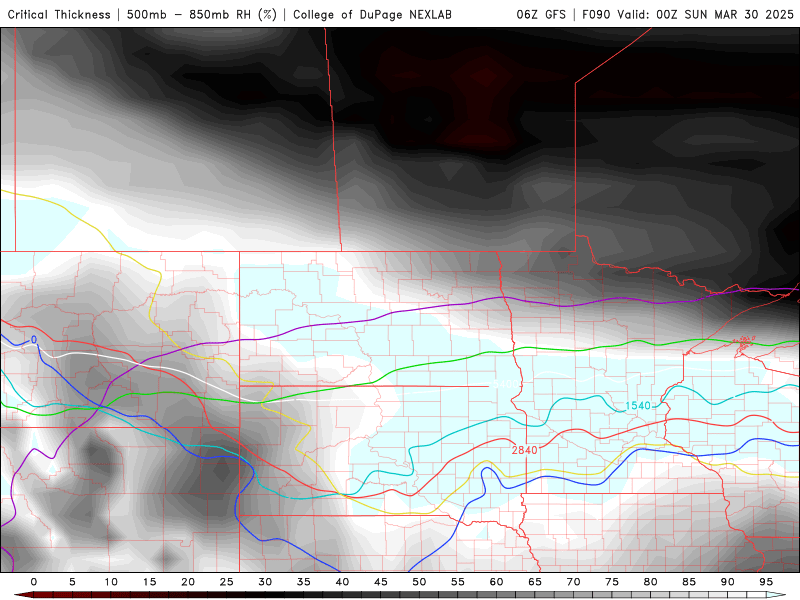Click the red "2840" contour label

coord(524,449)
